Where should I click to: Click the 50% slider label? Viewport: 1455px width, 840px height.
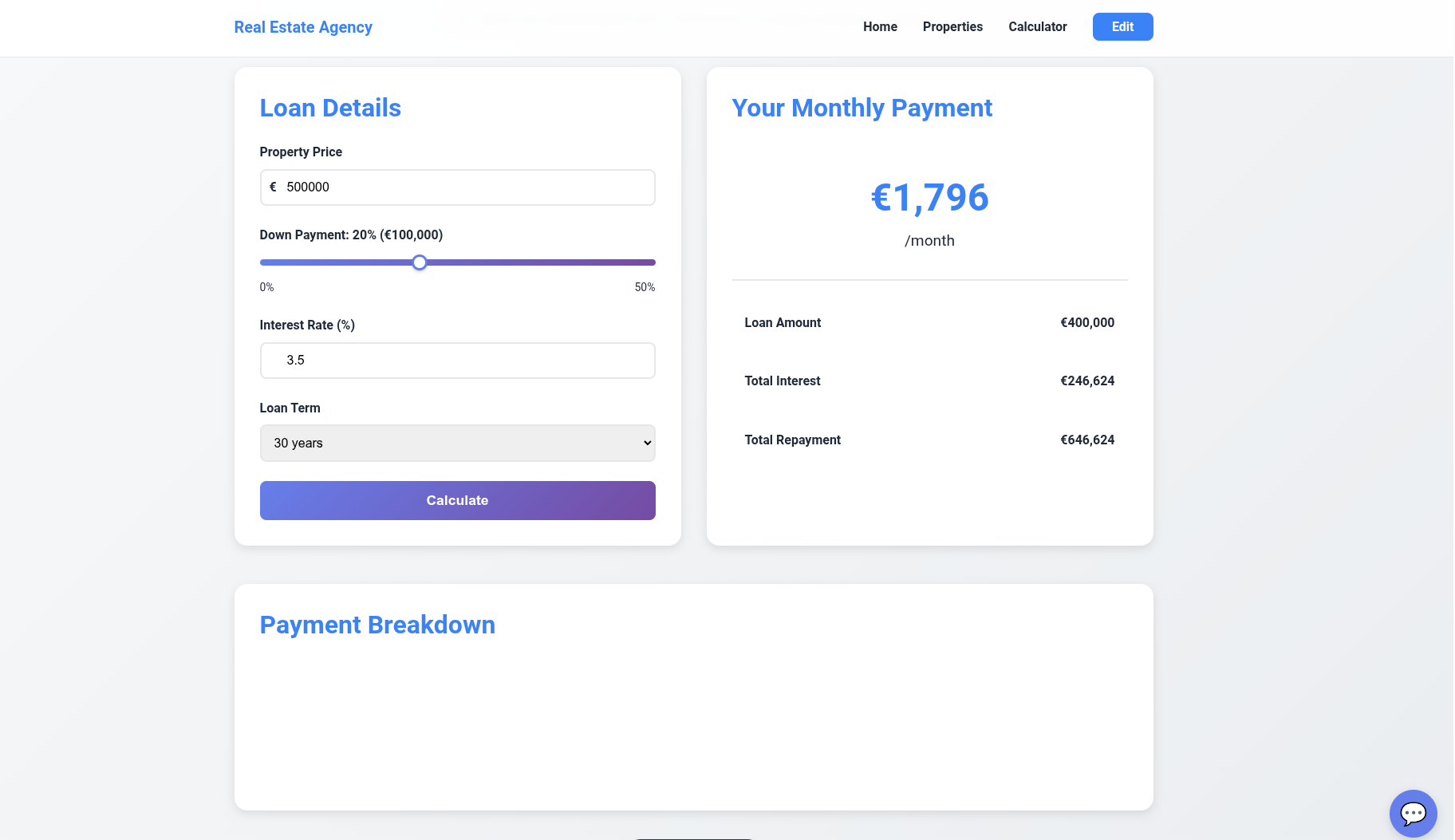pos(644,286)
